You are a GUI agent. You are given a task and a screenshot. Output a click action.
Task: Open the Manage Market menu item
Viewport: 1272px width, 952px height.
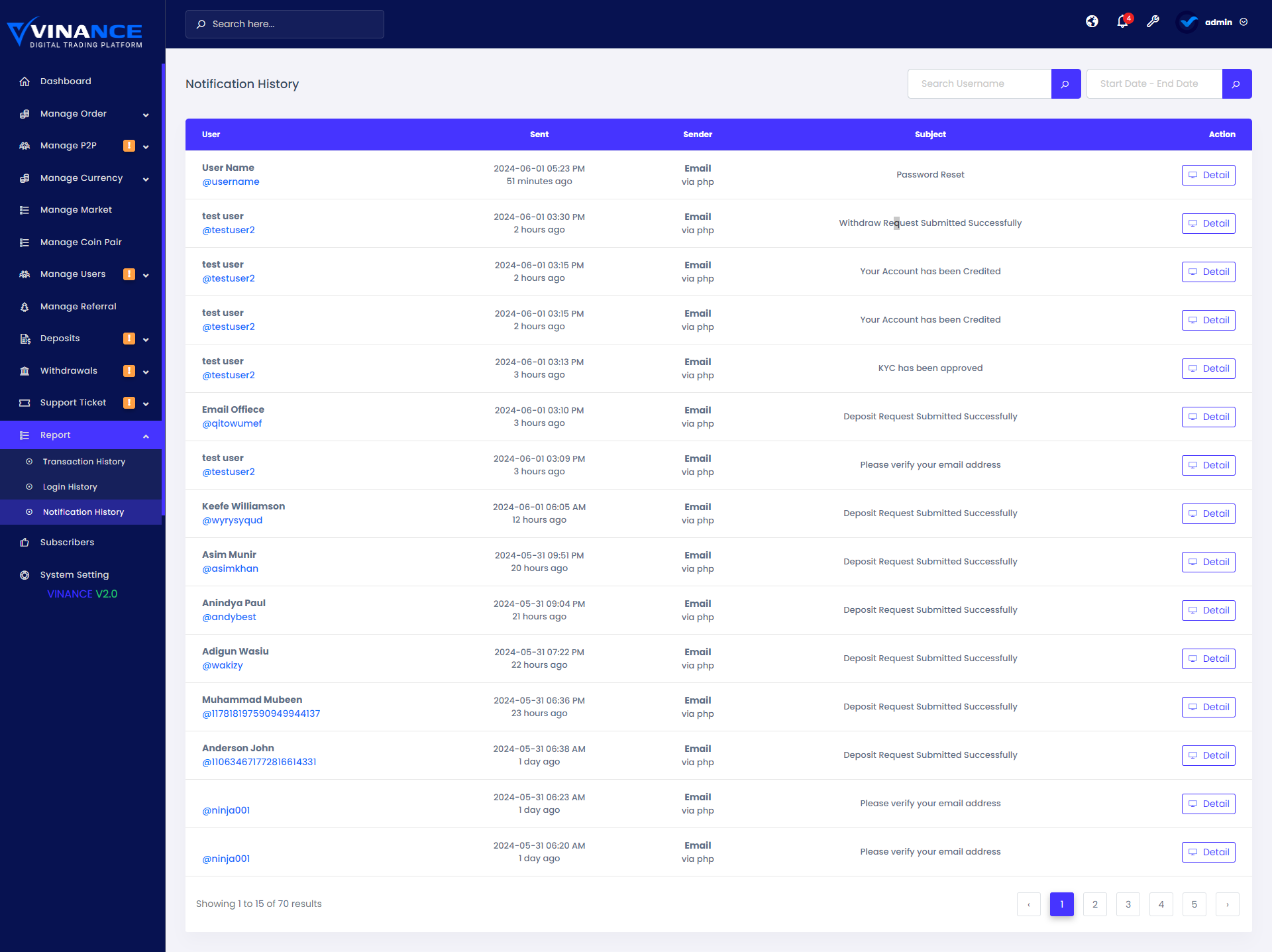tap(81, 210)
